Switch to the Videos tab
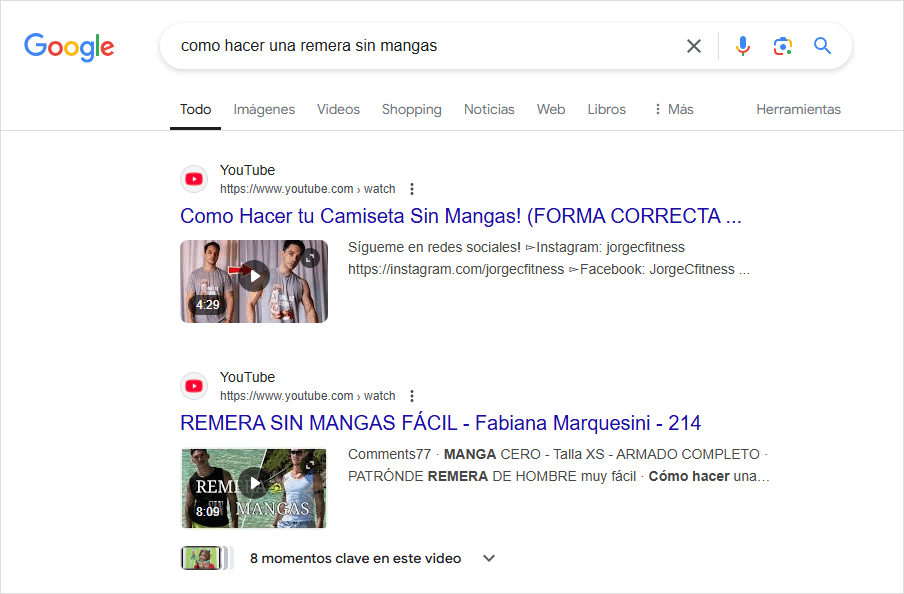904x594 pixels. [338, 109]
